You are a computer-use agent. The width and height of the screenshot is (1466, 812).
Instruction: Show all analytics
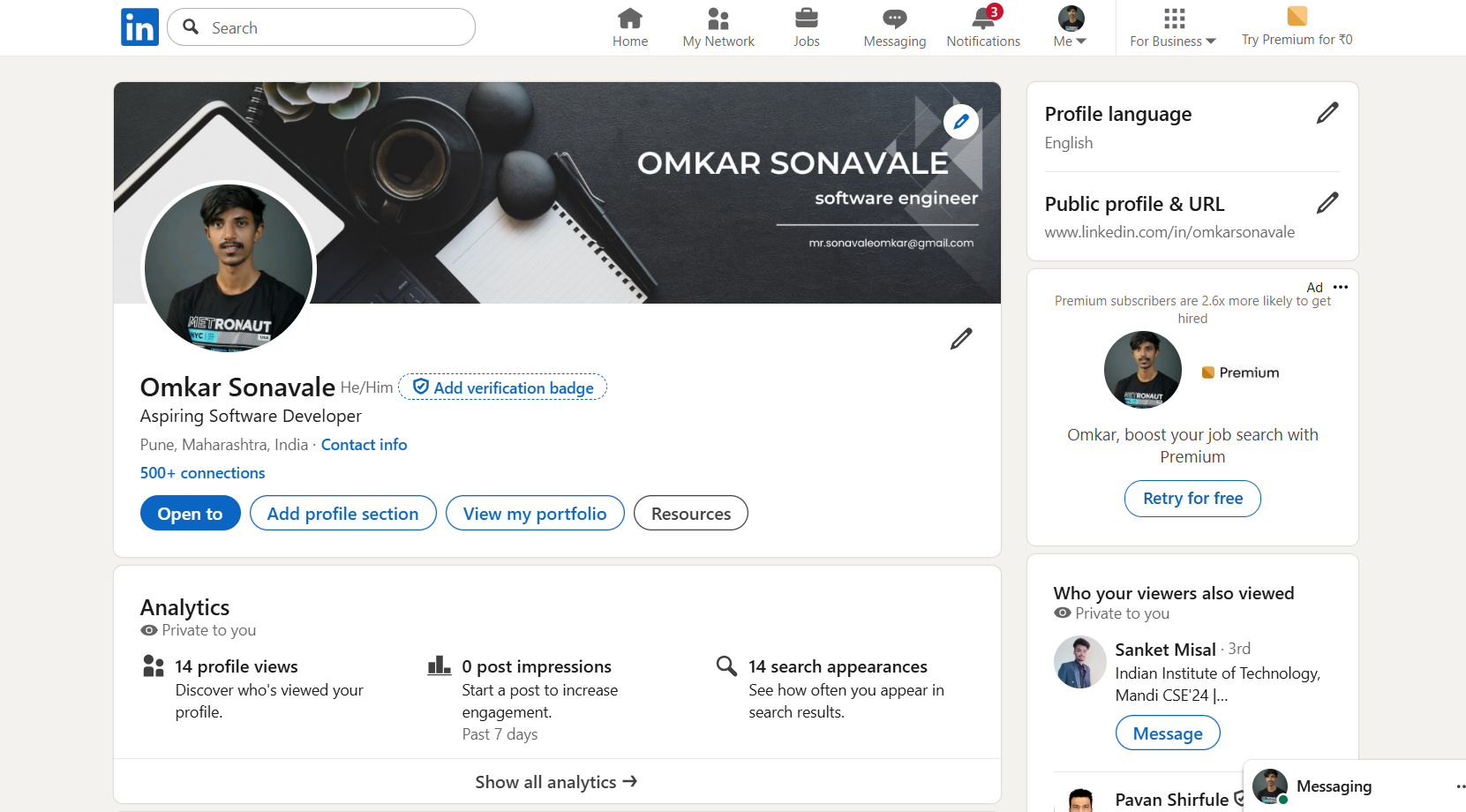(x=556, y=782)
